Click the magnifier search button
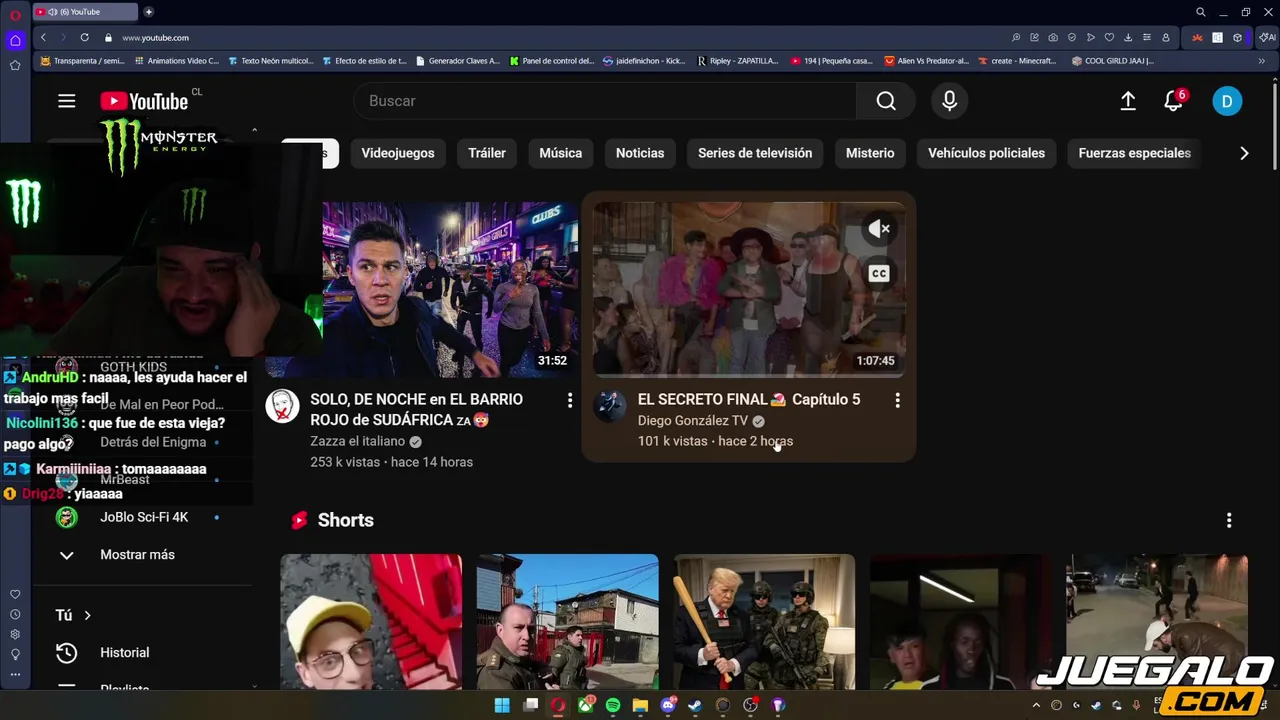Viewport: 1280px width, 720px height. tap(886, 101)
